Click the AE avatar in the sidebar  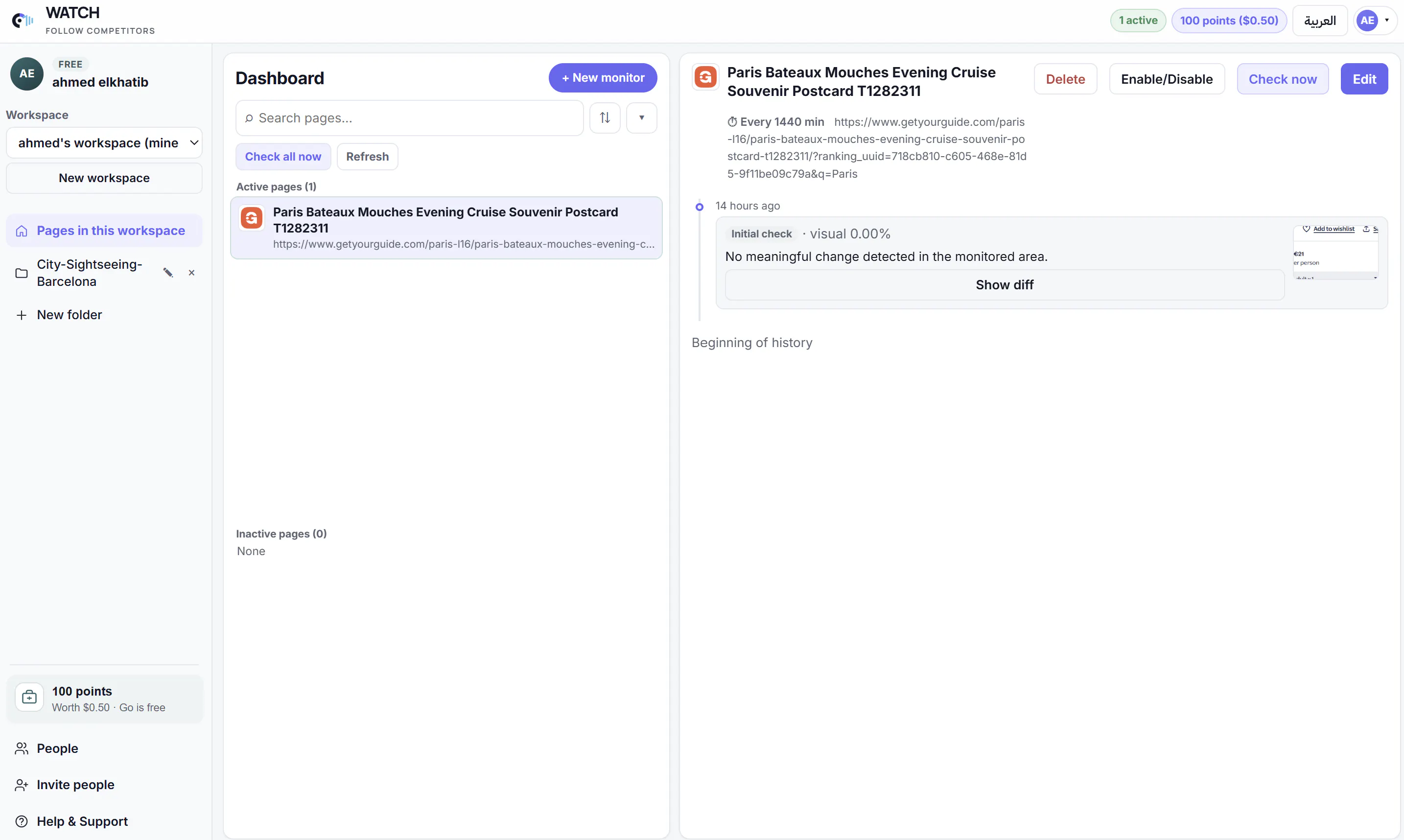26,73
